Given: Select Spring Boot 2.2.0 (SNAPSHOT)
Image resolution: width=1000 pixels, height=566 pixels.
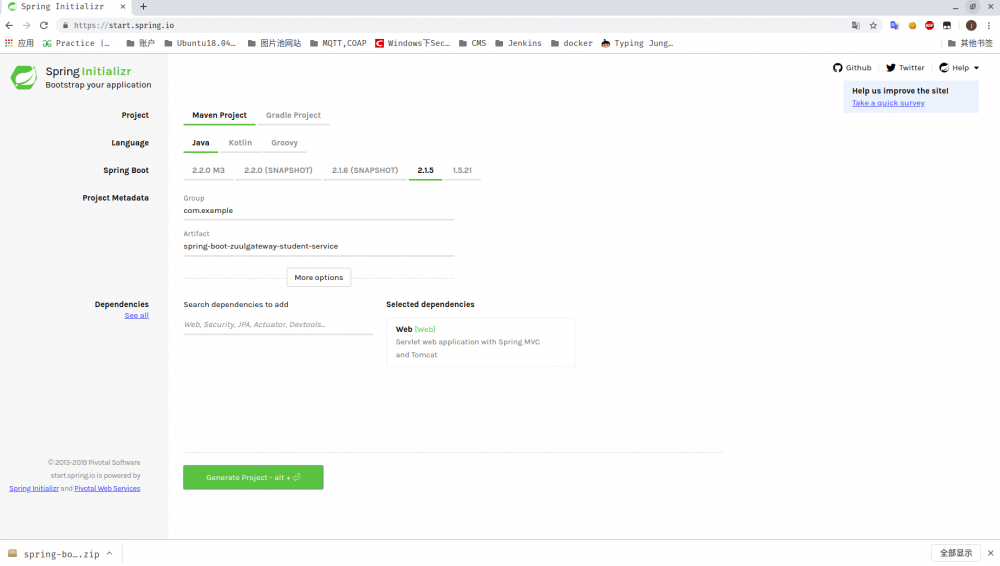Looking at the screenshot, I should click(278, 170).
